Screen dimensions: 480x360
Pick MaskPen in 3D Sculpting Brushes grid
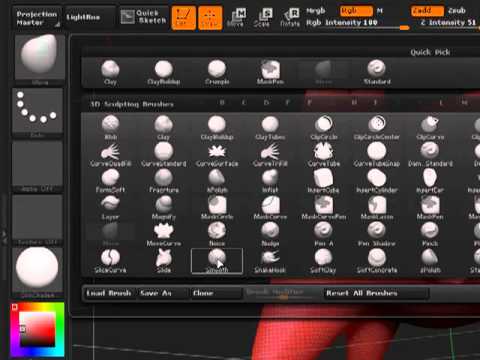tap(430, 208)
